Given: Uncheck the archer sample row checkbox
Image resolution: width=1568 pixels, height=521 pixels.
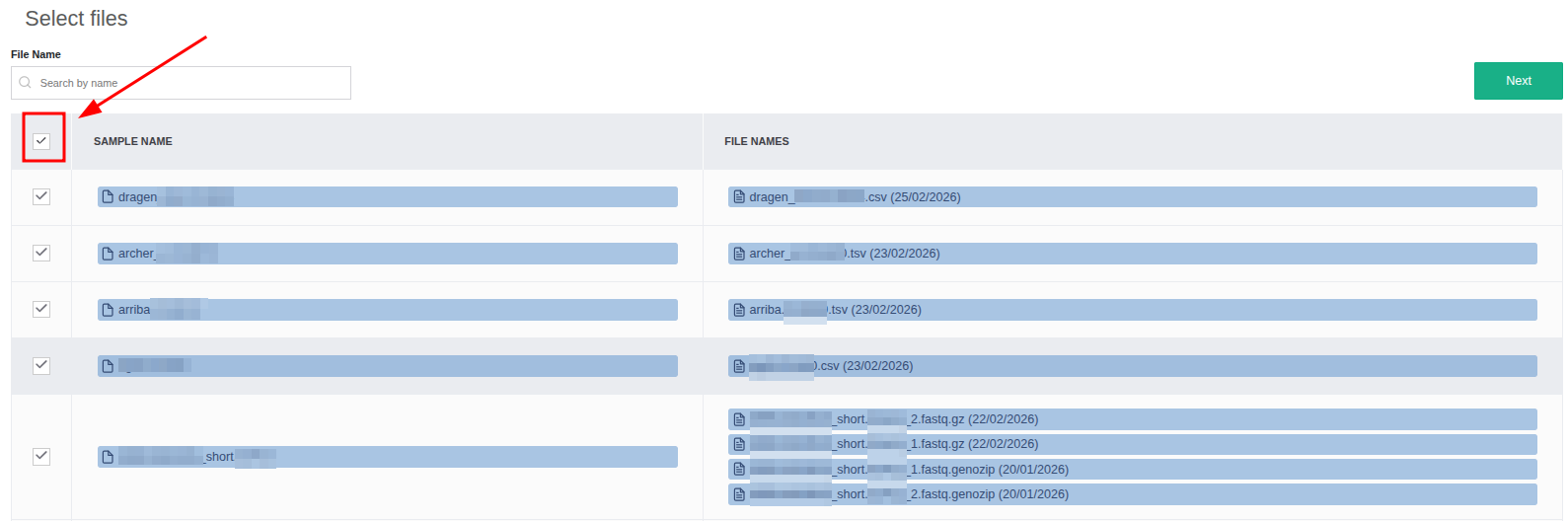Looking at the screenshot, I should pos(41,253).
